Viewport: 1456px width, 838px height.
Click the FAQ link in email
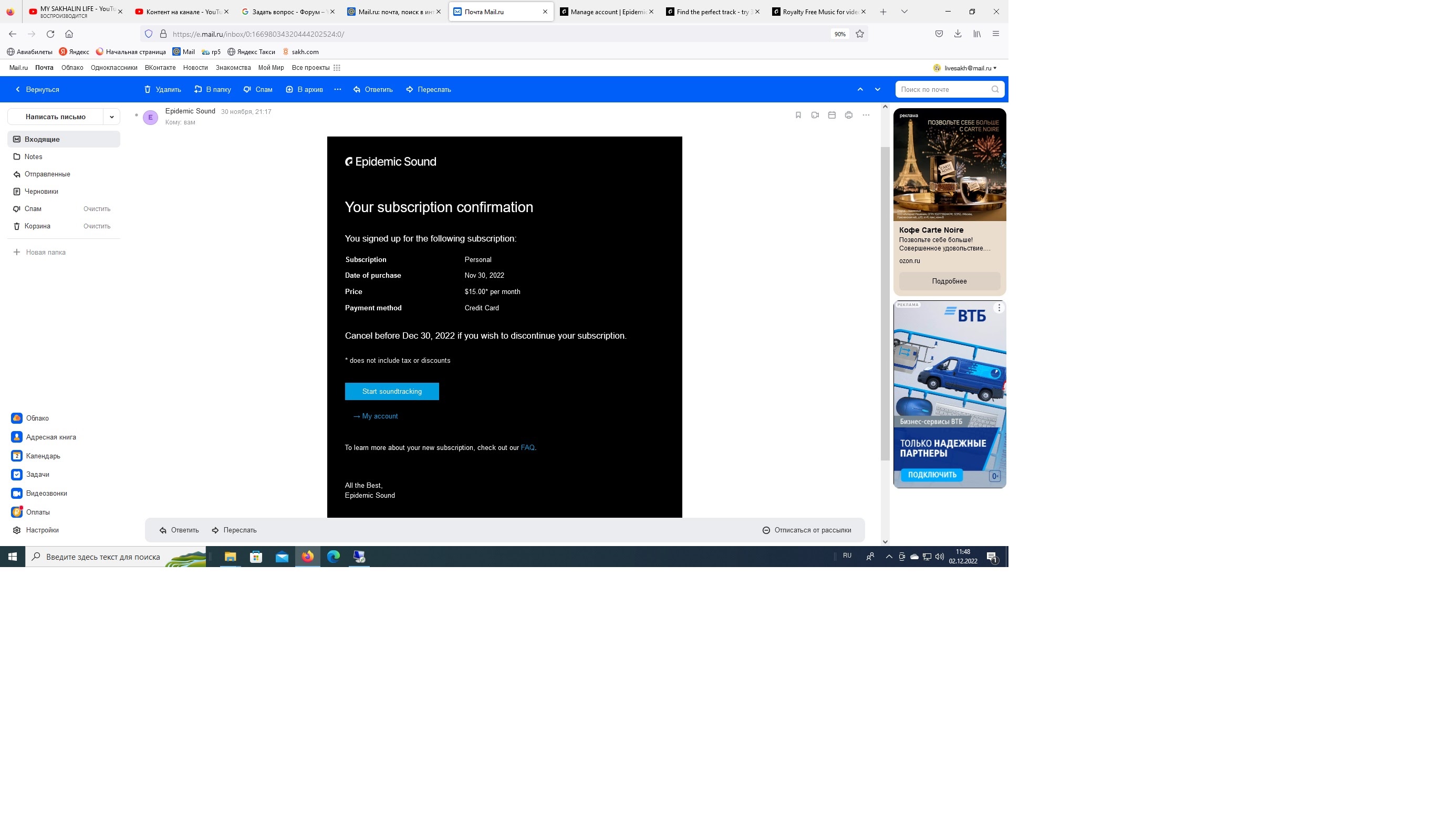click(x=527, y=447)
